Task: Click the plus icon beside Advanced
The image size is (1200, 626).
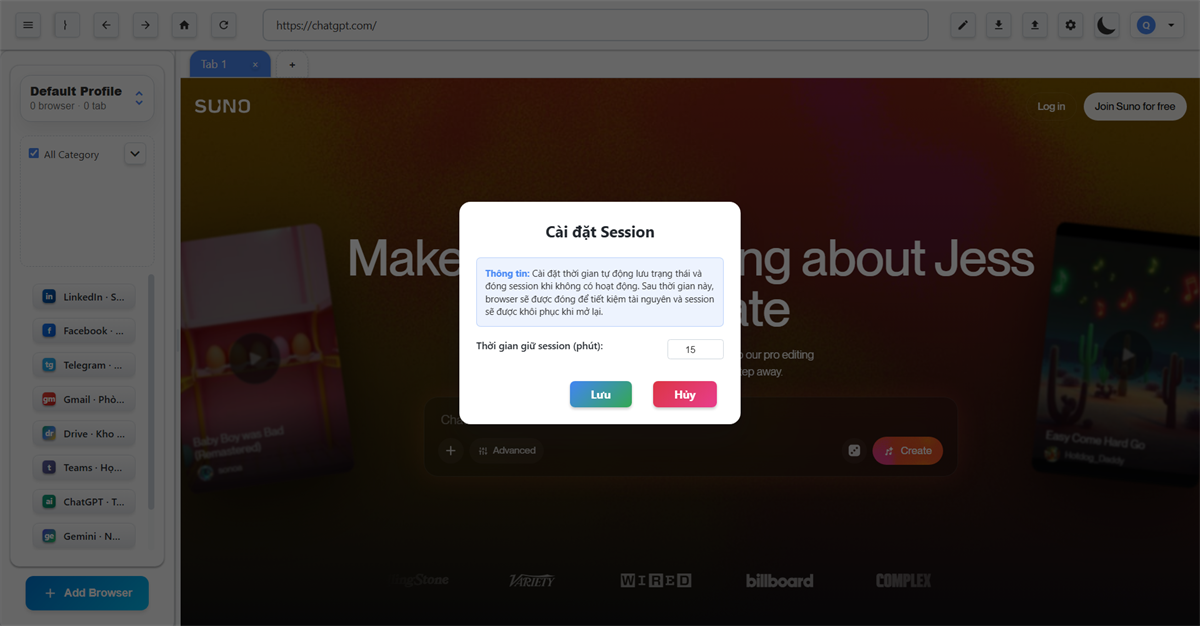Action: pyautogui.click(x=451, y=451)
